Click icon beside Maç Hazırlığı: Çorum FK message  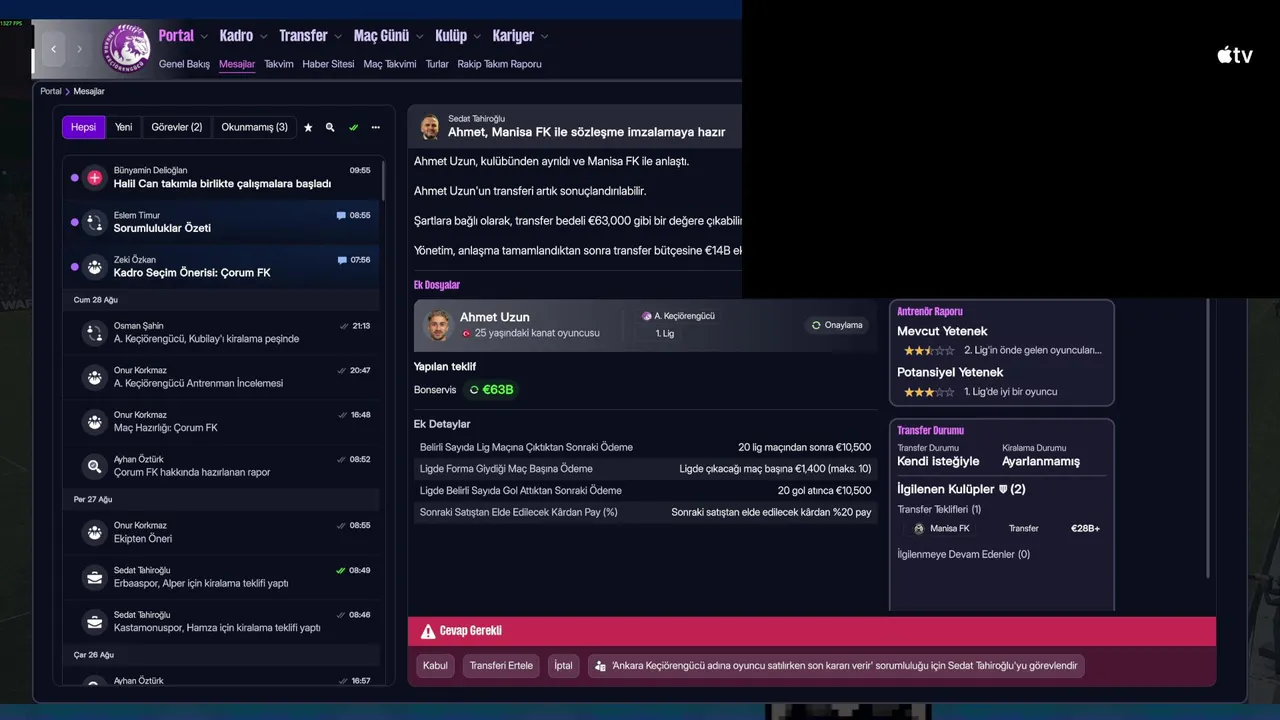coord(94,422)
